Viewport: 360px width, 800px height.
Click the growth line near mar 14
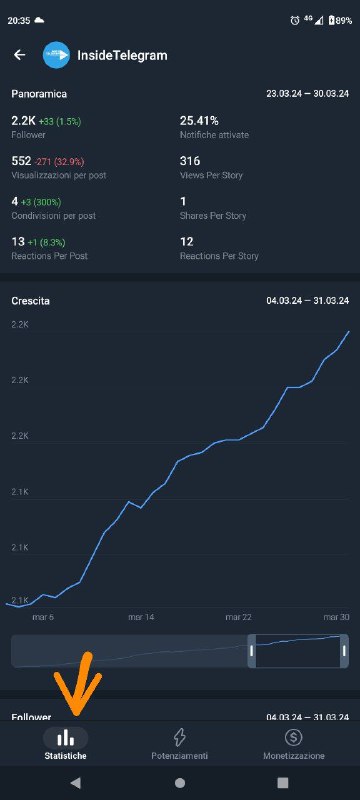tap(141, 507)
